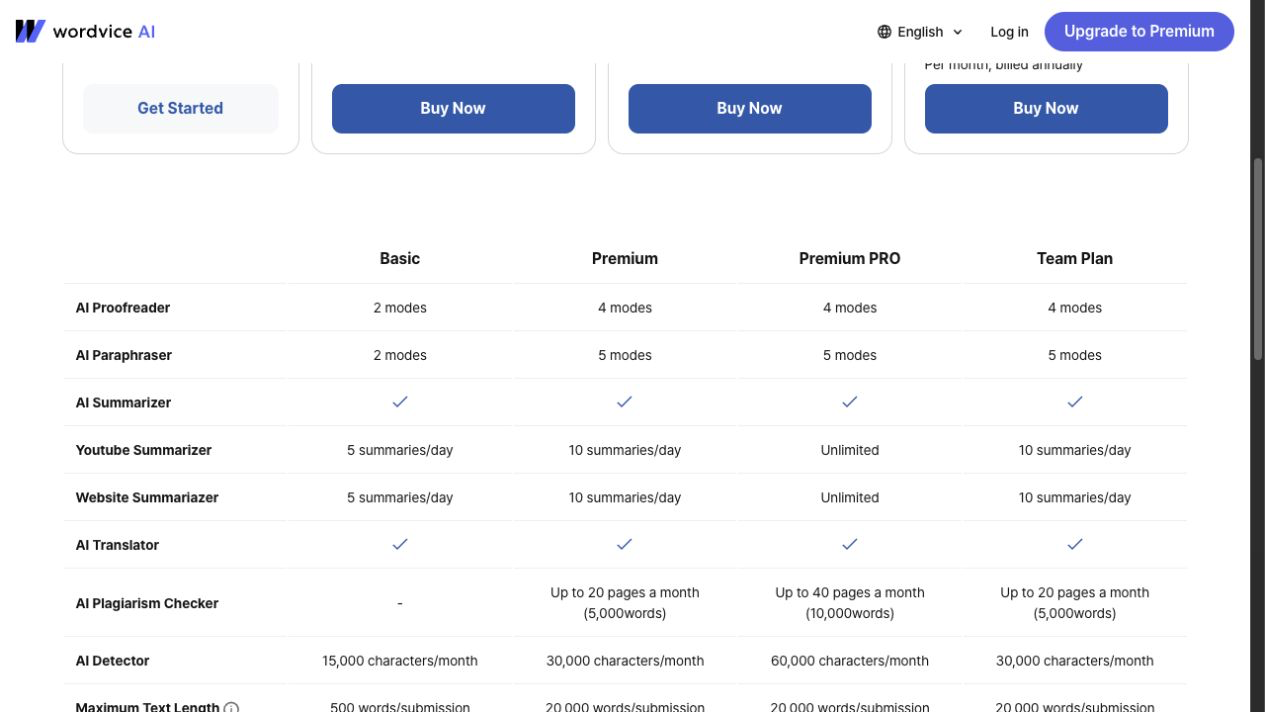The height and width of the screenshot is (712, 1265).
Task: Click the AI Plagiarism Checker row label
Action: click(x=147, y=603)
